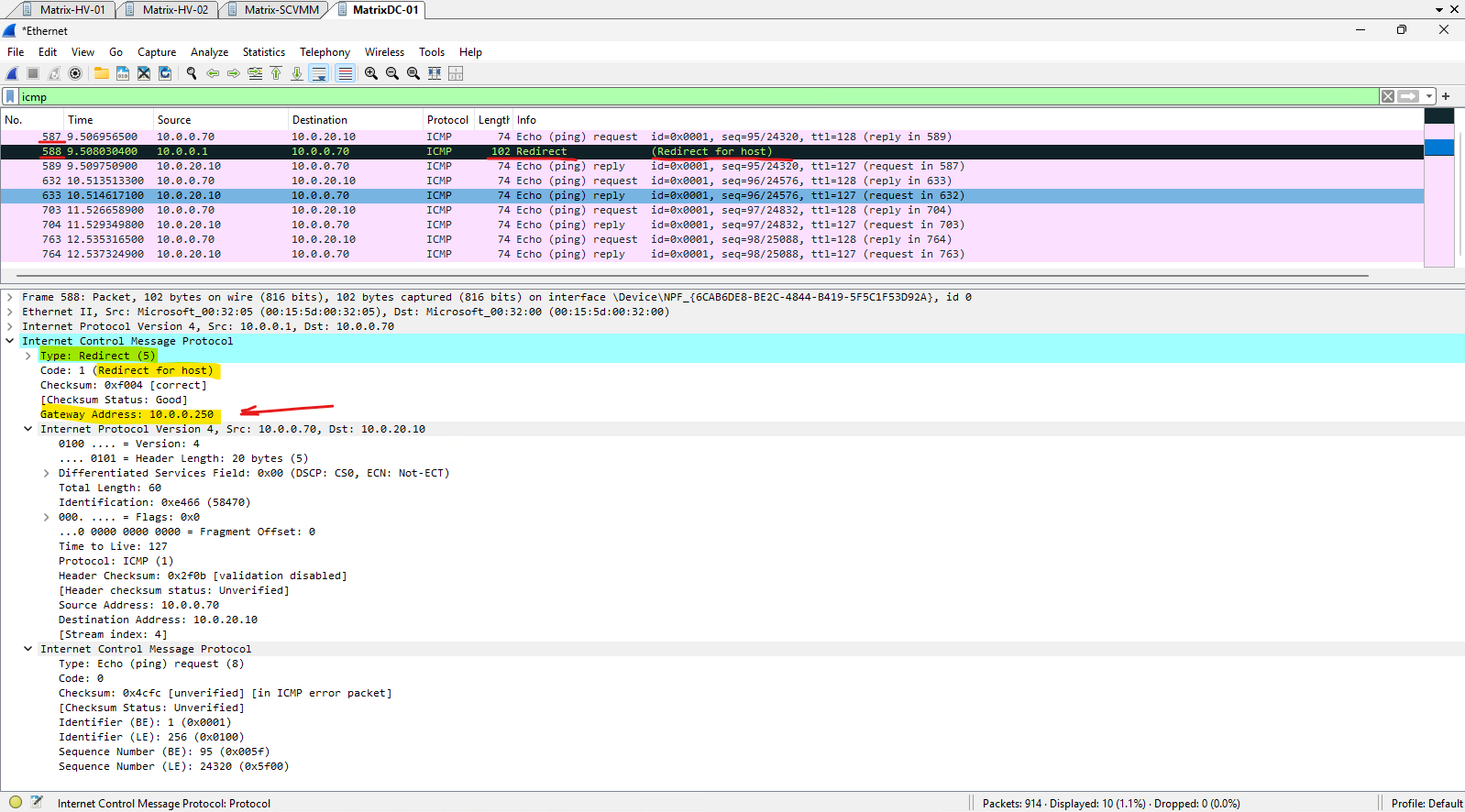This screenshot has width=1465, height=812.
Task: Sort packets by the Destination column
Action: pos(356,120)
